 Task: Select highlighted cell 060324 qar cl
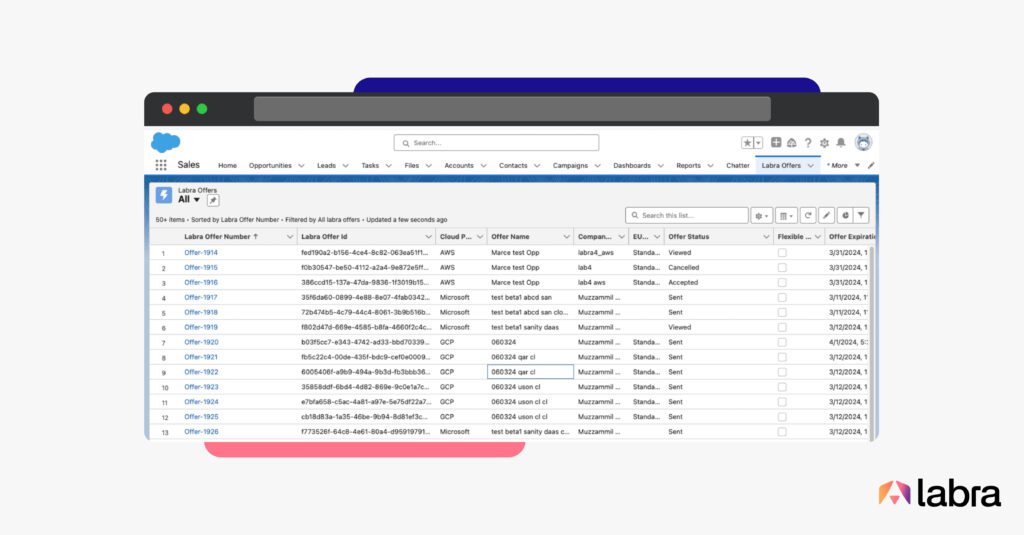click(530, 372)
